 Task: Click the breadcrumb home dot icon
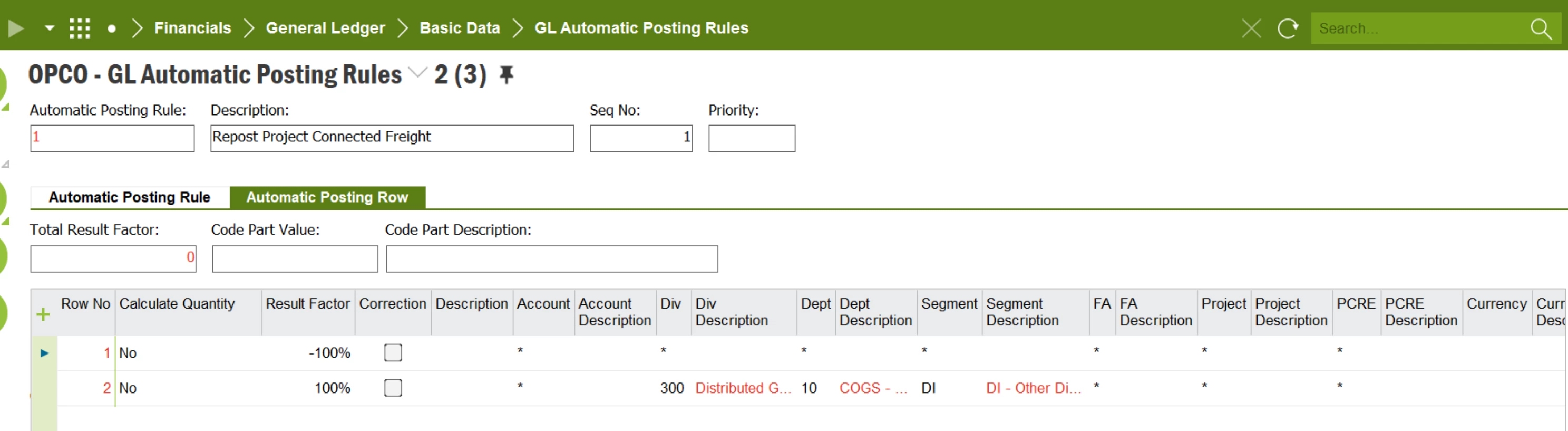111,28
